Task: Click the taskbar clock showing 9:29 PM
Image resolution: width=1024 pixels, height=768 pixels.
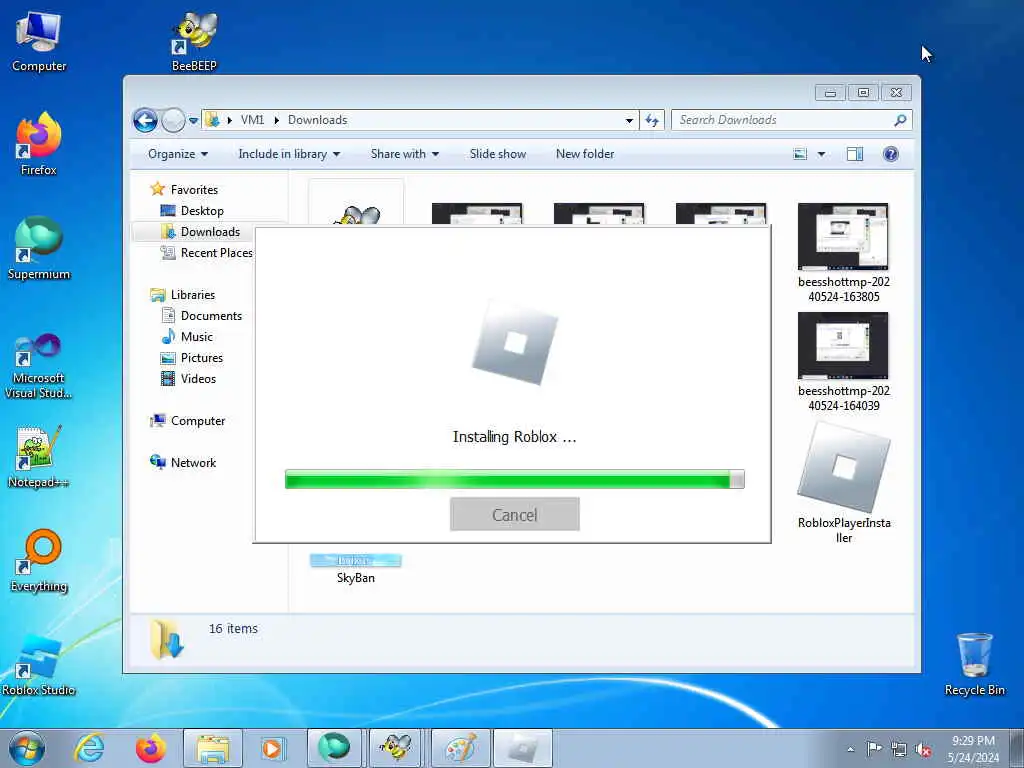Action: pos(973,749)
